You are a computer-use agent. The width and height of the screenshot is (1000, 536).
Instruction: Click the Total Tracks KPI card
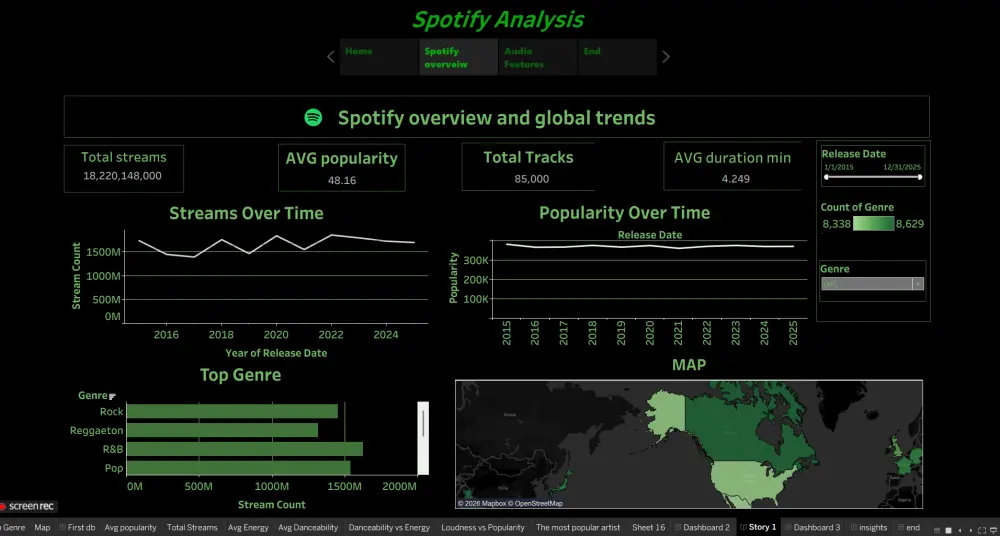[528, 167]
